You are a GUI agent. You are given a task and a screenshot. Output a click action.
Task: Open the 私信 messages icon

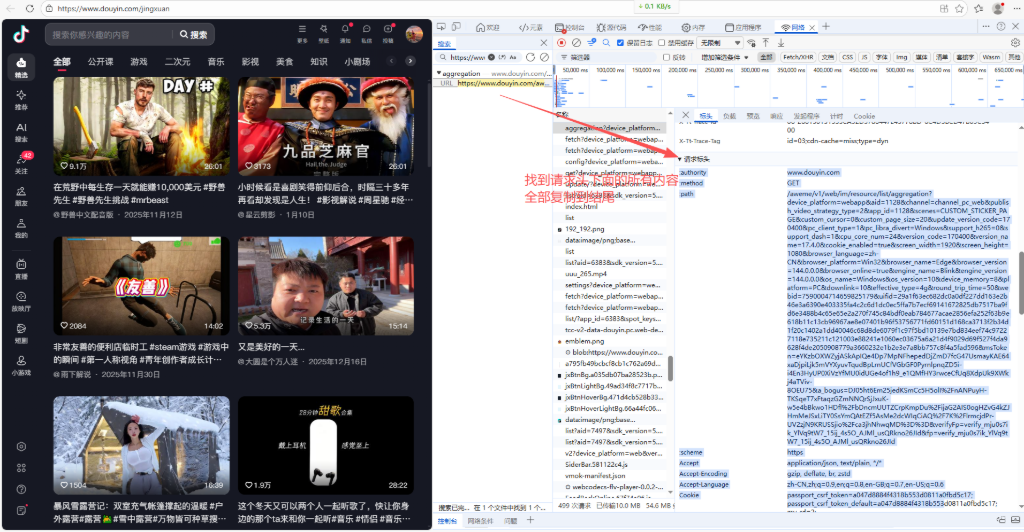[x=366, y=33]
